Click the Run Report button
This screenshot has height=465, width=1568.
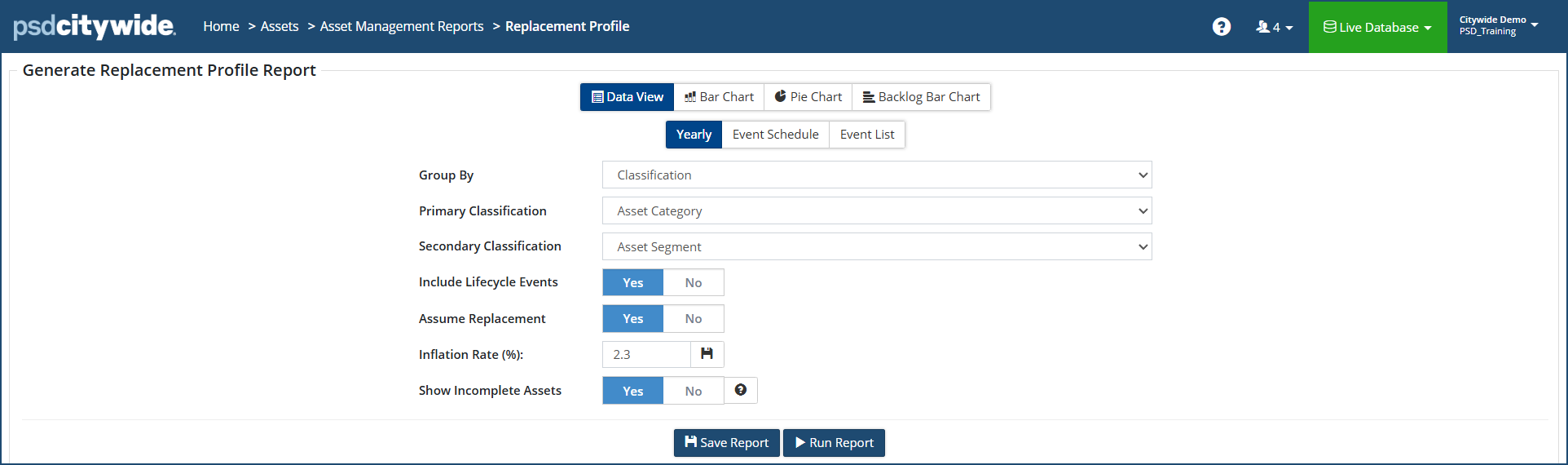(834, 443)
